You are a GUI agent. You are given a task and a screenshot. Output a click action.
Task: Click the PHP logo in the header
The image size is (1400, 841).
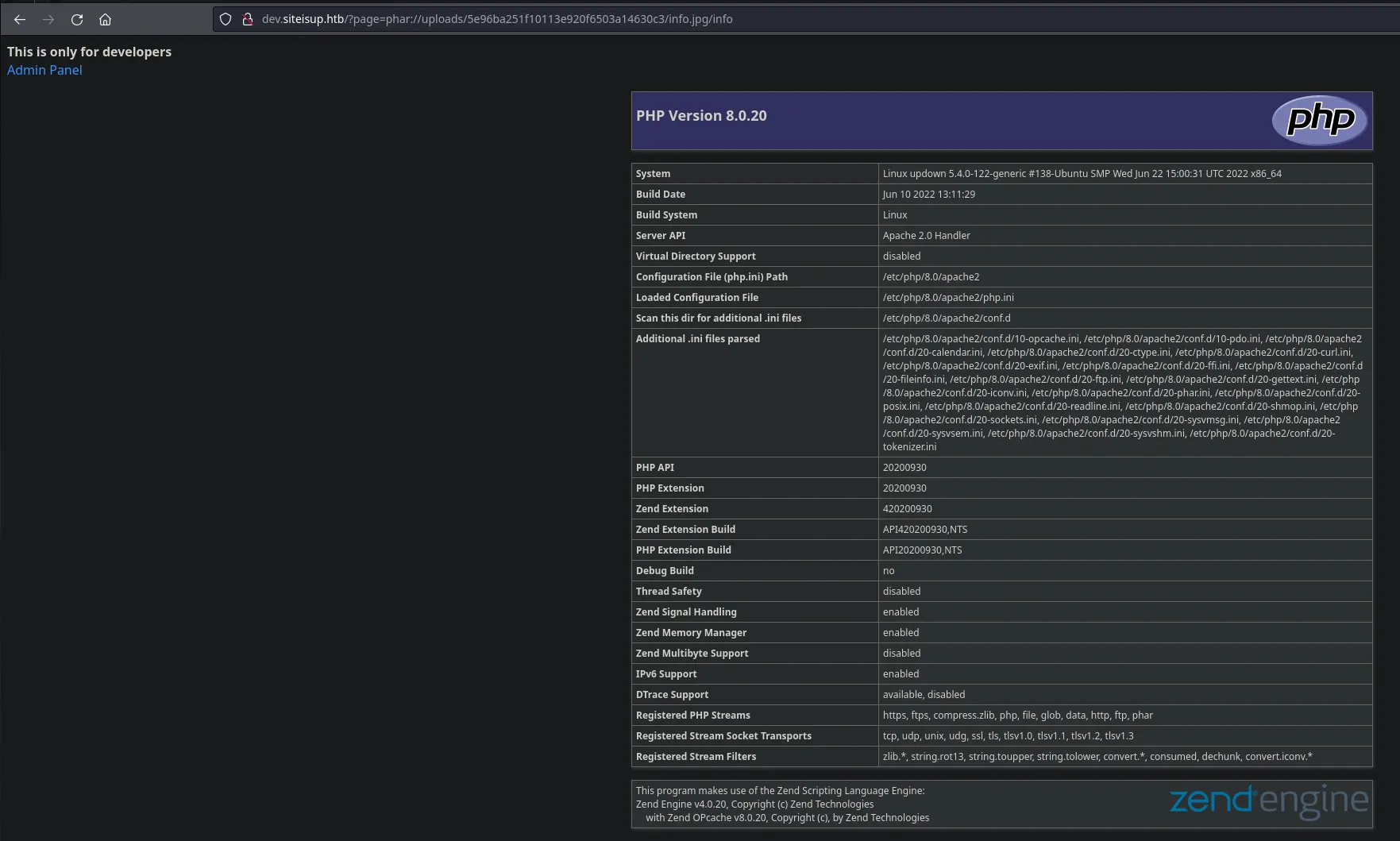[1319, 120]
